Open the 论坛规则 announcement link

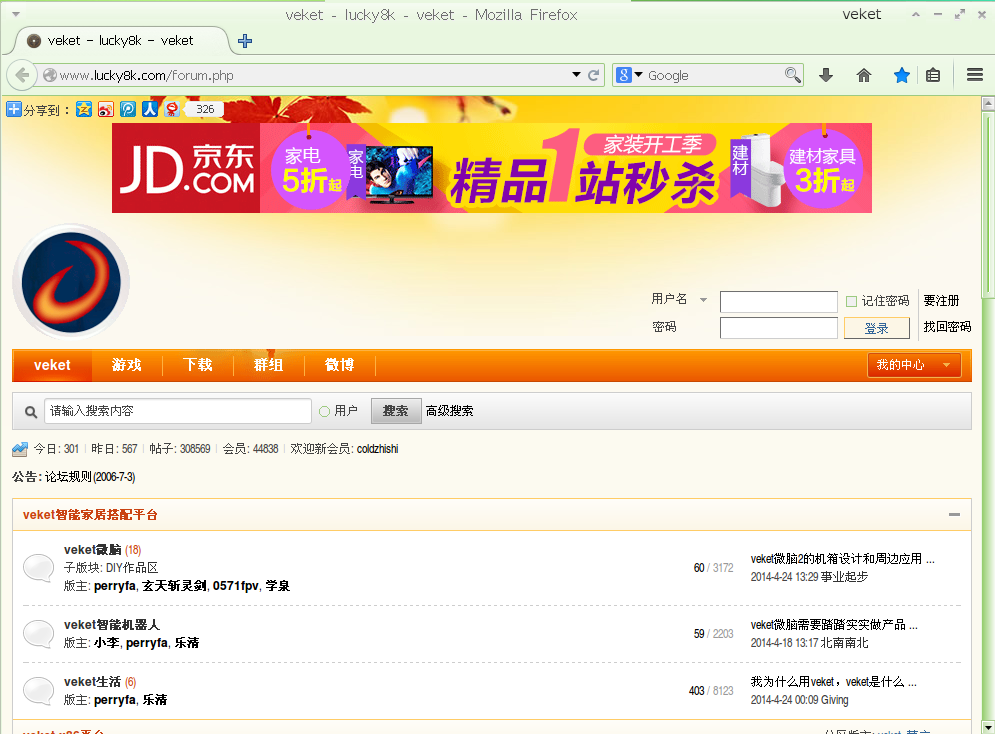89,477
